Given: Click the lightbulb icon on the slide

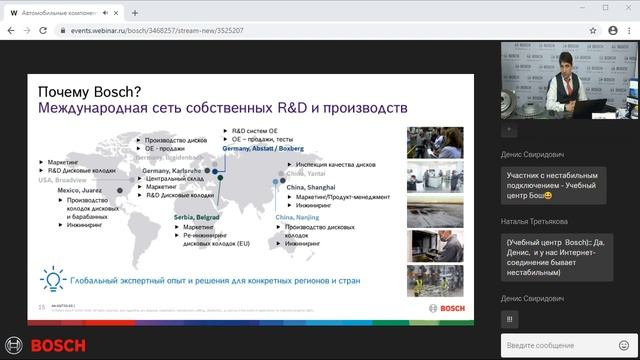Looking at the screenshot, I should tap(53, 279).
